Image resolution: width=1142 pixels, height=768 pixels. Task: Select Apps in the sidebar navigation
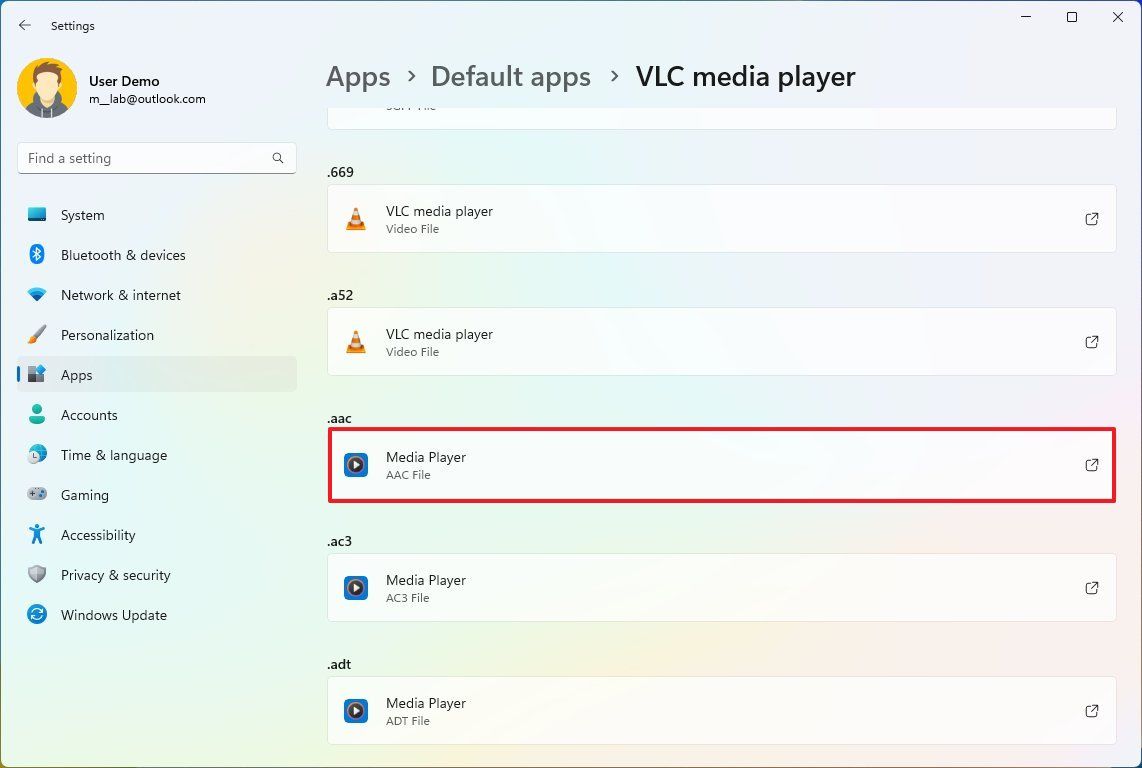point(77,375)
